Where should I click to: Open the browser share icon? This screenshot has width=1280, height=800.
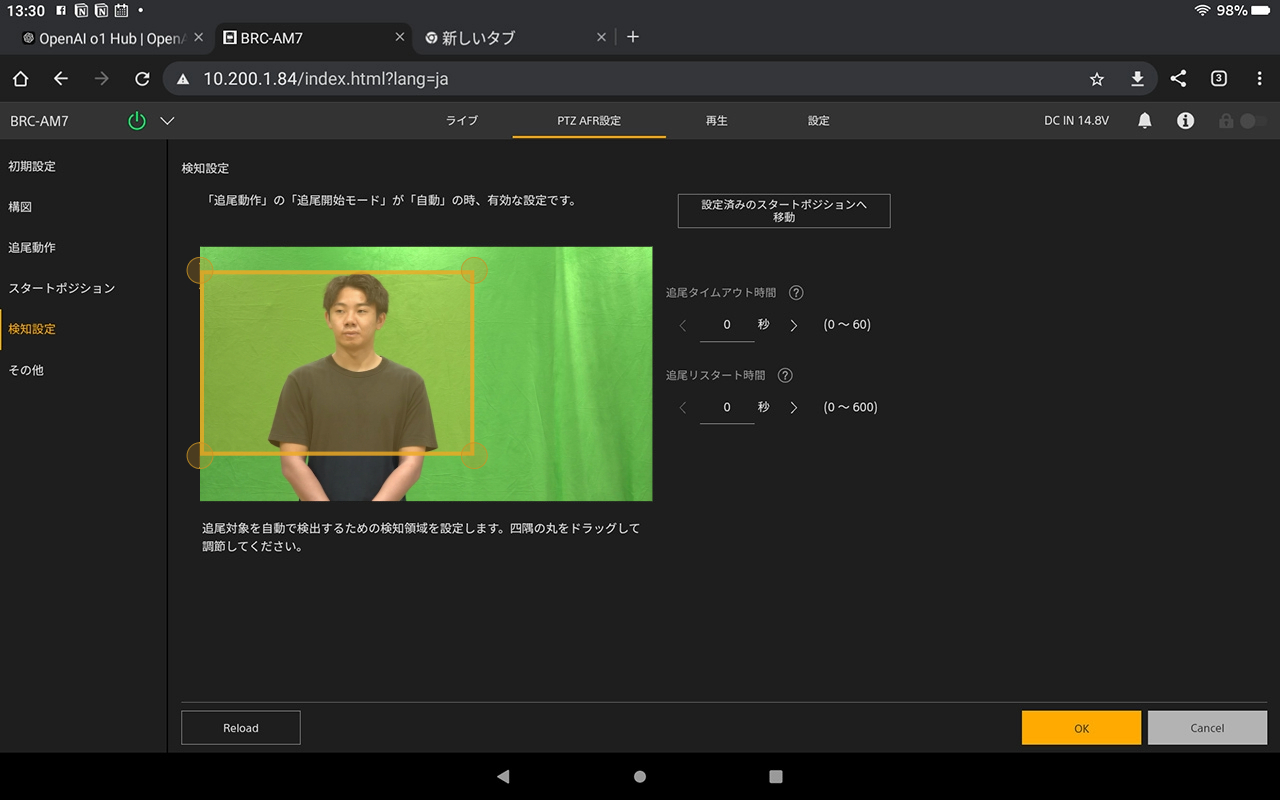point(1178,79)
